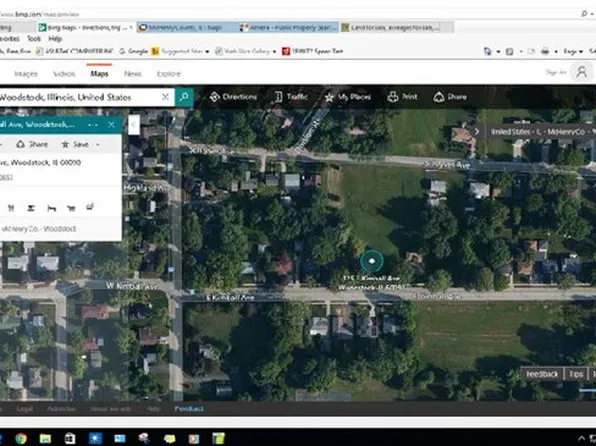Click the restaurants nearby icon
This screenshot has width=596, height=446.
[x=11, y=208]
